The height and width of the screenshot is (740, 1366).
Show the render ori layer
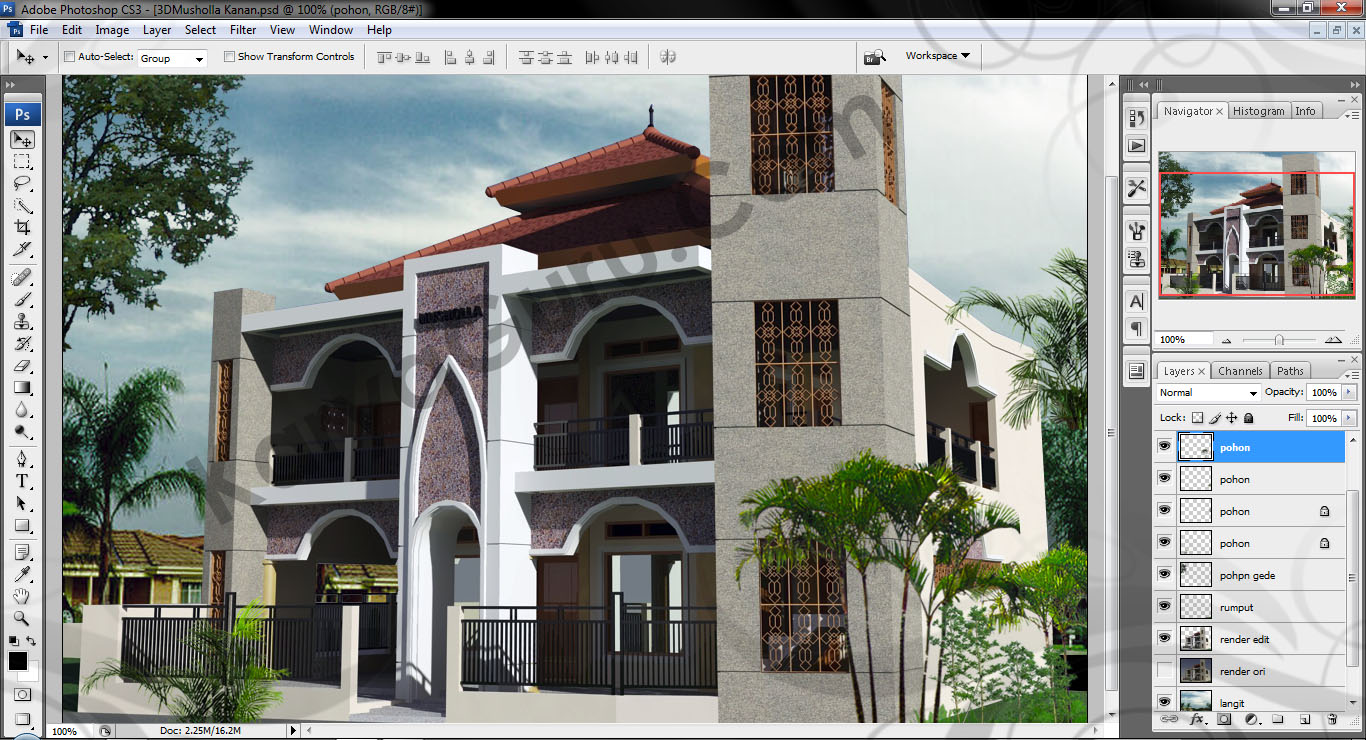1164,670
